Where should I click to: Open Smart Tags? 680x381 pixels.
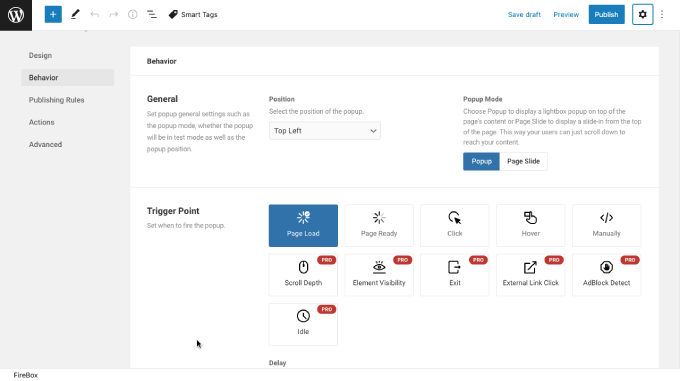193,15
